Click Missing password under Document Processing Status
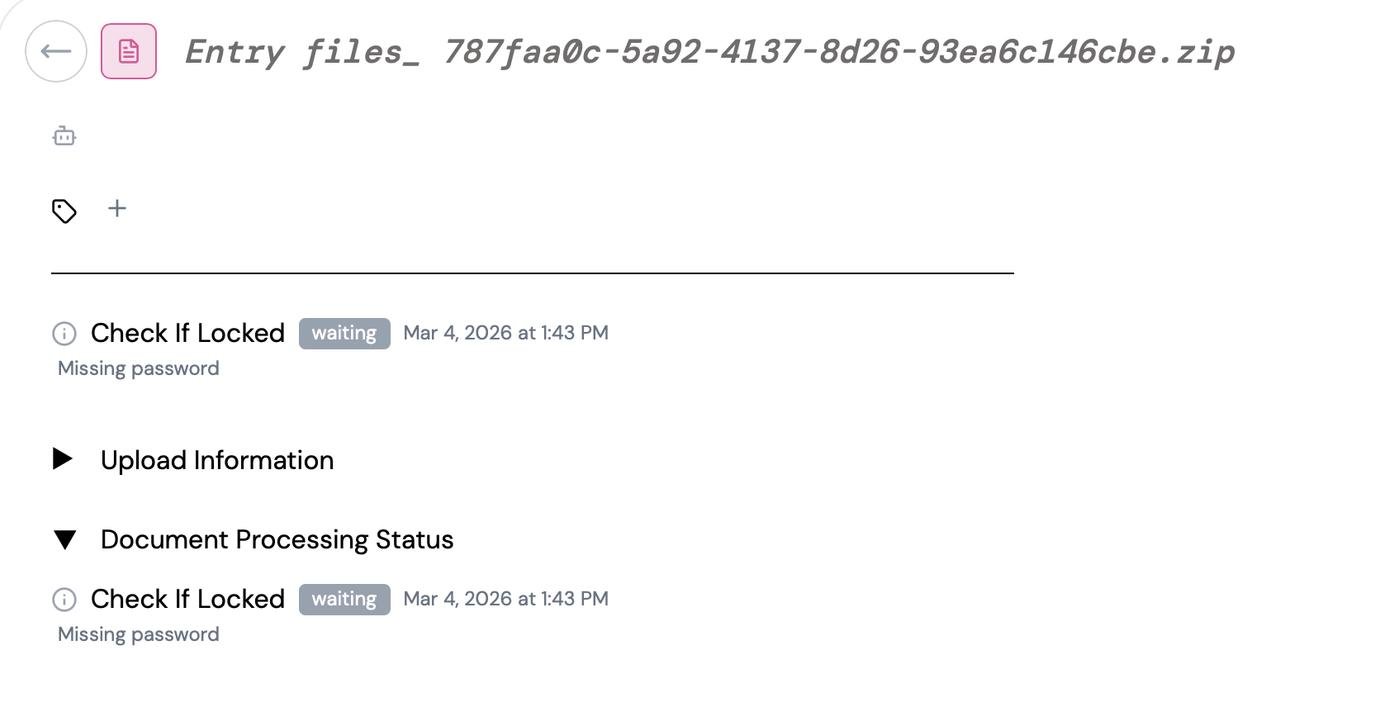The height and width of the screenshot is (707, 1400). pyautogui.click(x=139, y=634)
